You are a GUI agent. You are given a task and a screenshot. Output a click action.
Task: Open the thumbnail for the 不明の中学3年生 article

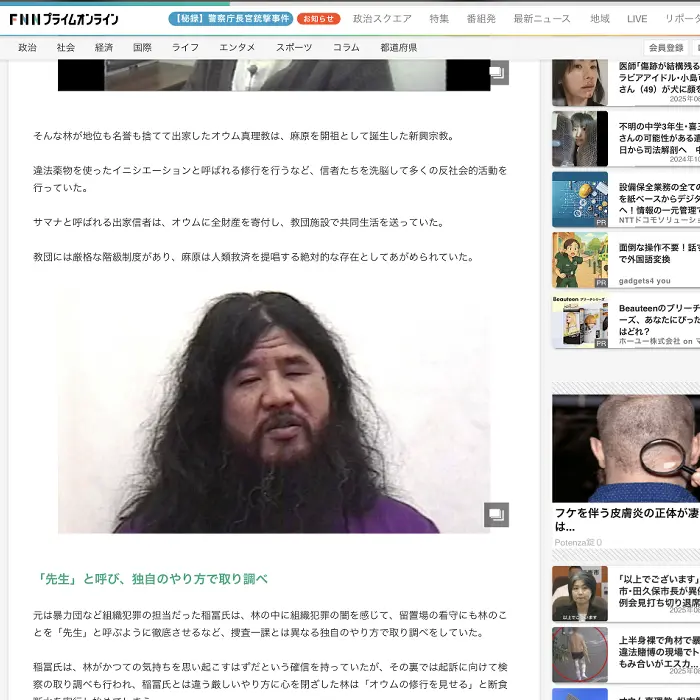579,139
